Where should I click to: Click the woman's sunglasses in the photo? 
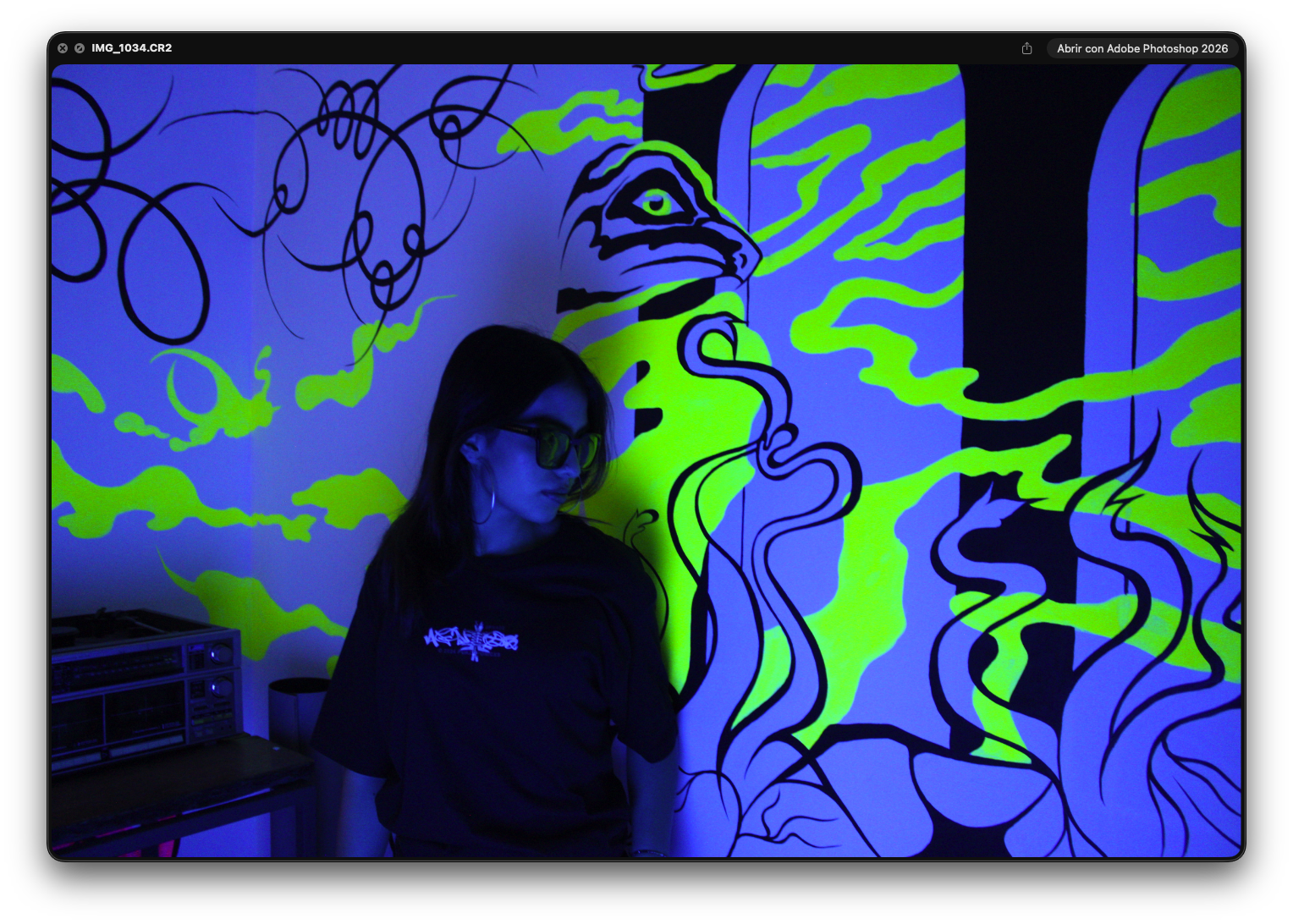[x=554, y=447]
